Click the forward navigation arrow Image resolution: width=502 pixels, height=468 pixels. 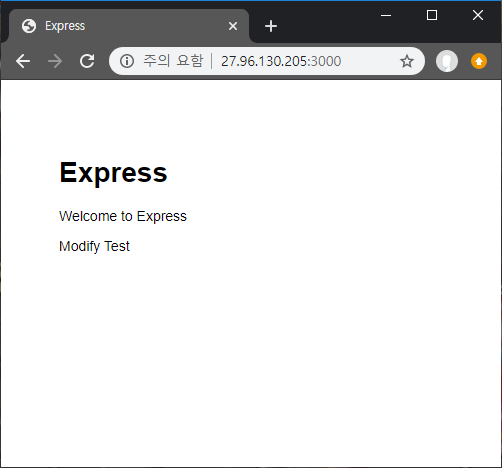[x=55, y=61]
